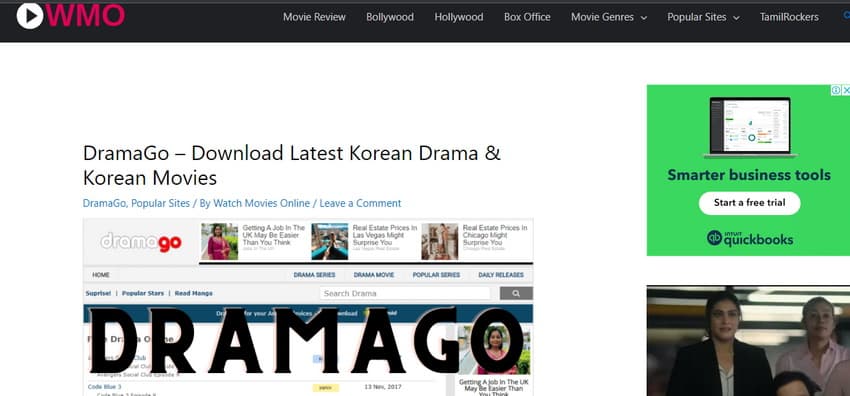Click the laptop image in QuickBooks ad
Viewport: 850px width, 396px height.
point(750,127)
